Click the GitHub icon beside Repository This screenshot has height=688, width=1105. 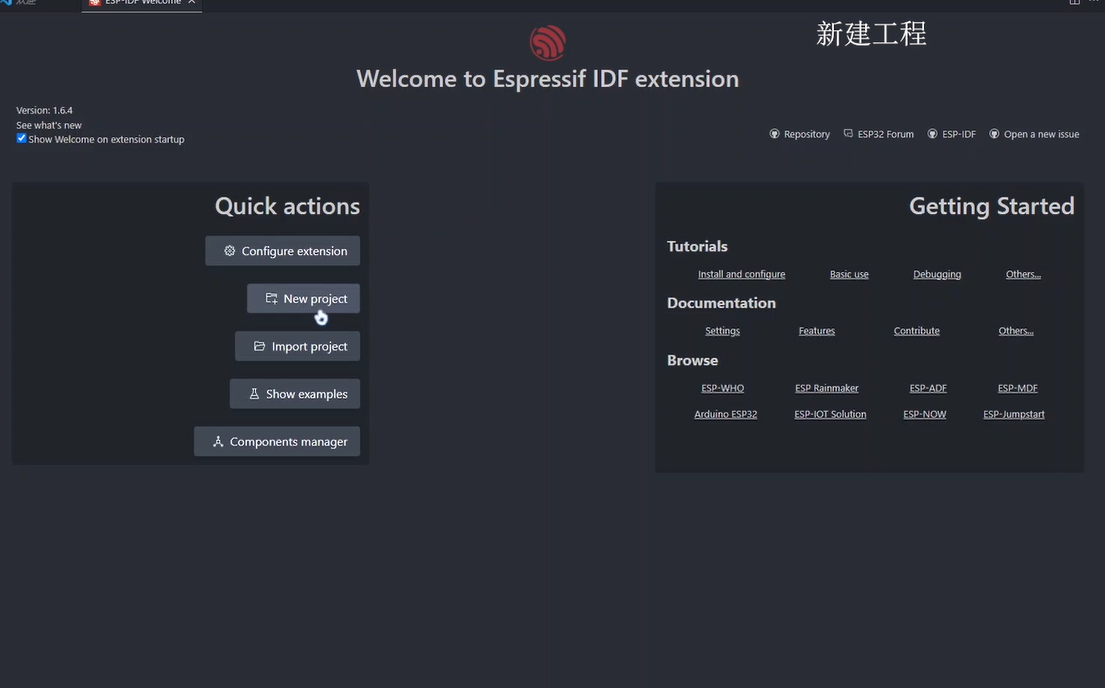774,134
